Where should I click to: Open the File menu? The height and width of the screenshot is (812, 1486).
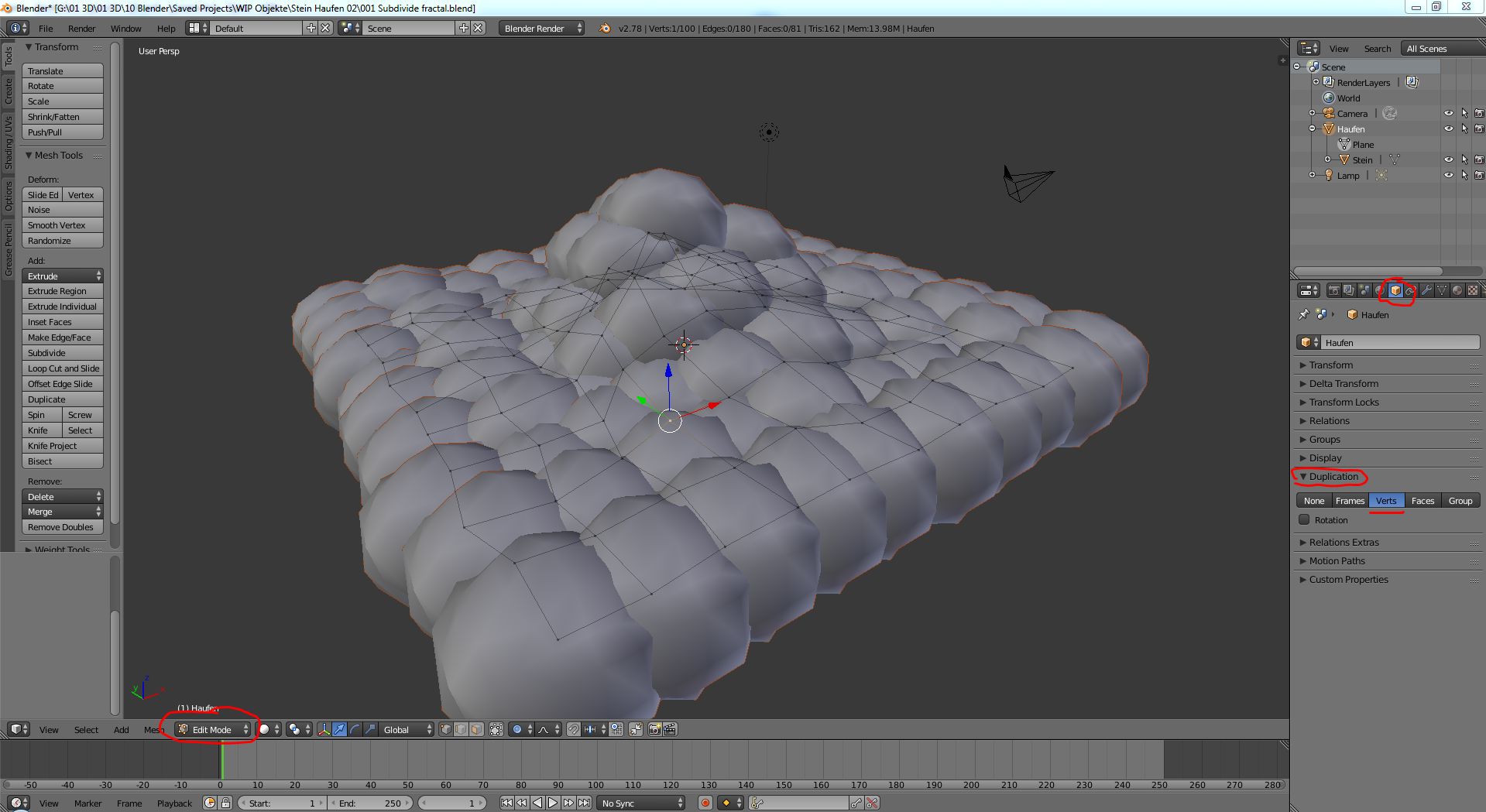click(46, 28)
